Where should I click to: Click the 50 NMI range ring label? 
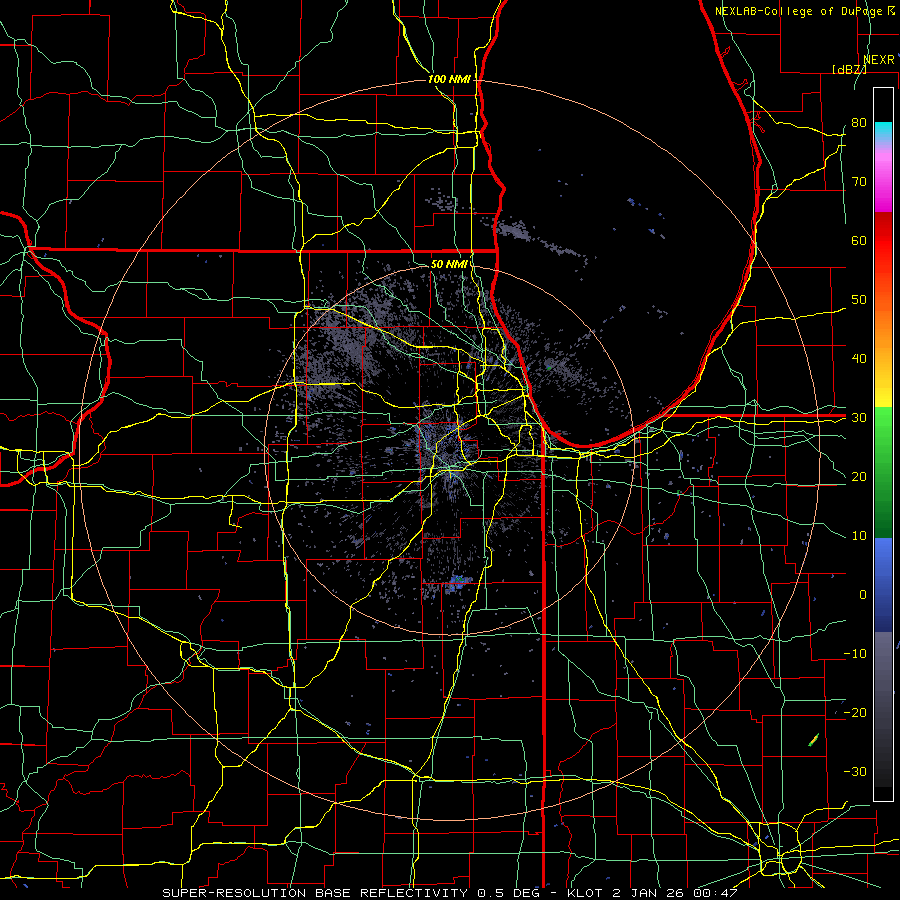[x=448, y=264]
